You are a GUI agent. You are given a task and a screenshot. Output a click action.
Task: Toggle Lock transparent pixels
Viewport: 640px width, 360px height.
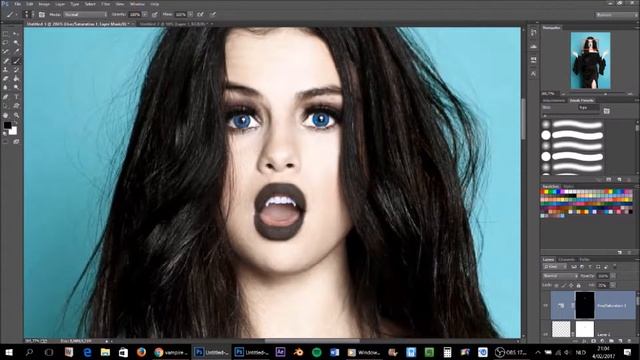click(x=557, y=285)
